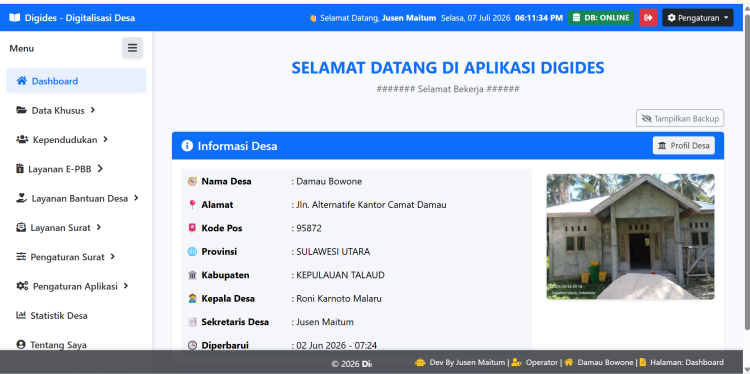The width and height of the screenshot is (750, 374).
Task: Click the Dashboard home icon
Action: tap(22, 81)
